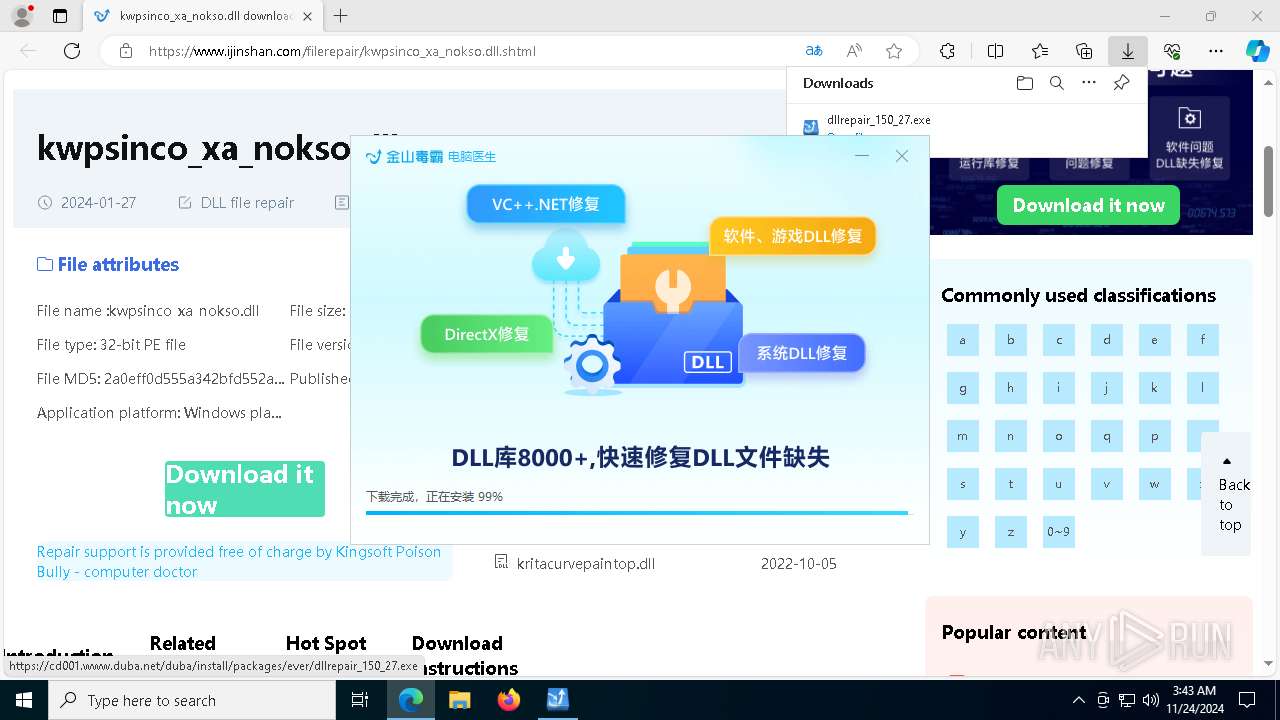Open the Extensions puzzle icon

[x=947, y=51]
